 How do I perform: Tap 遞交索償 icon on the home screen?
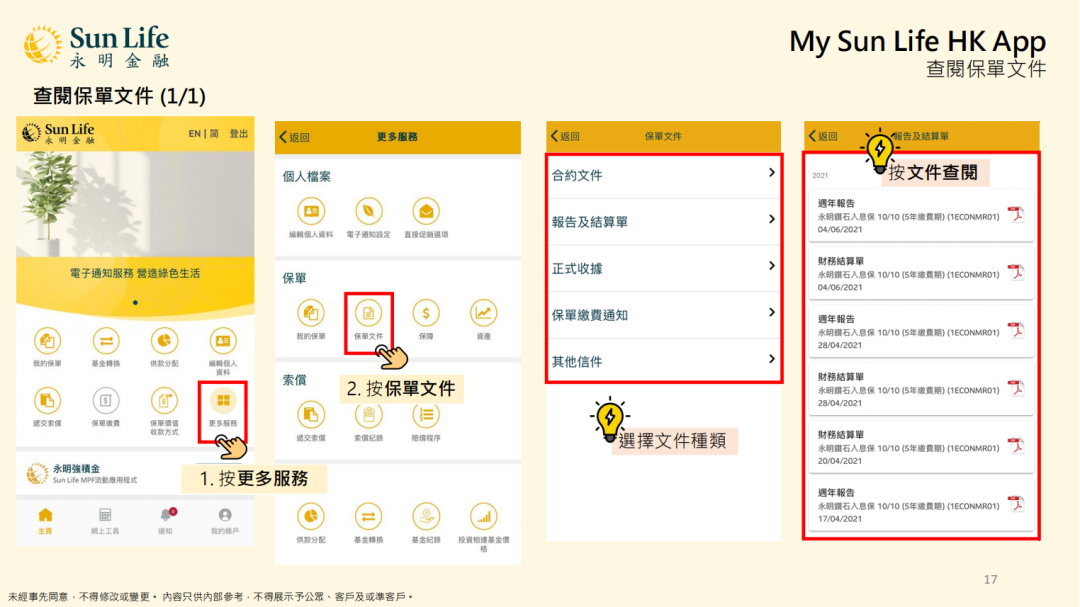coord(47,400)
